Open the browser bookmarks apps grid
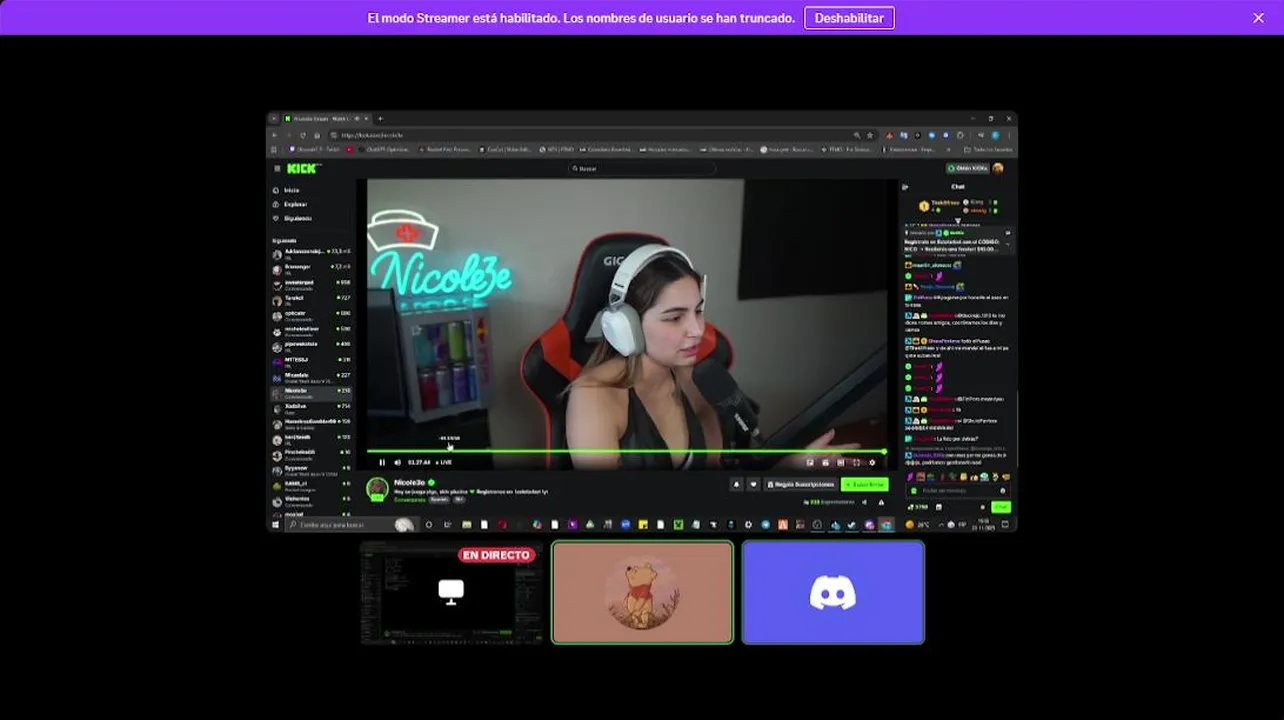1284x720 pixels. (274, 149)
